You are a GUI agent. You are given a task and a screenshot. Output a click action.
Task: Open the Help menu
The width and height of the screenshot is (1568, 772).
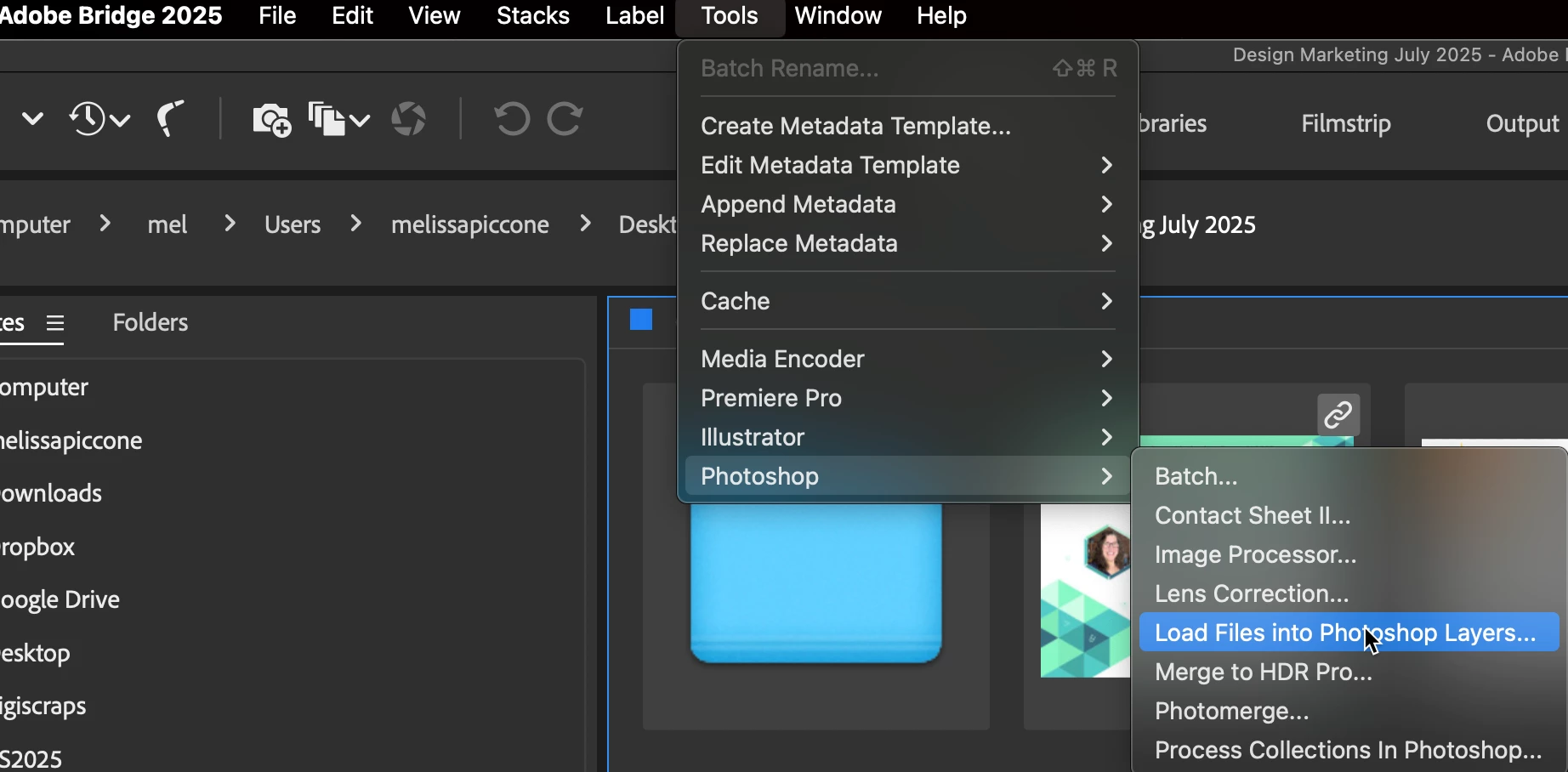coord(941,16)
